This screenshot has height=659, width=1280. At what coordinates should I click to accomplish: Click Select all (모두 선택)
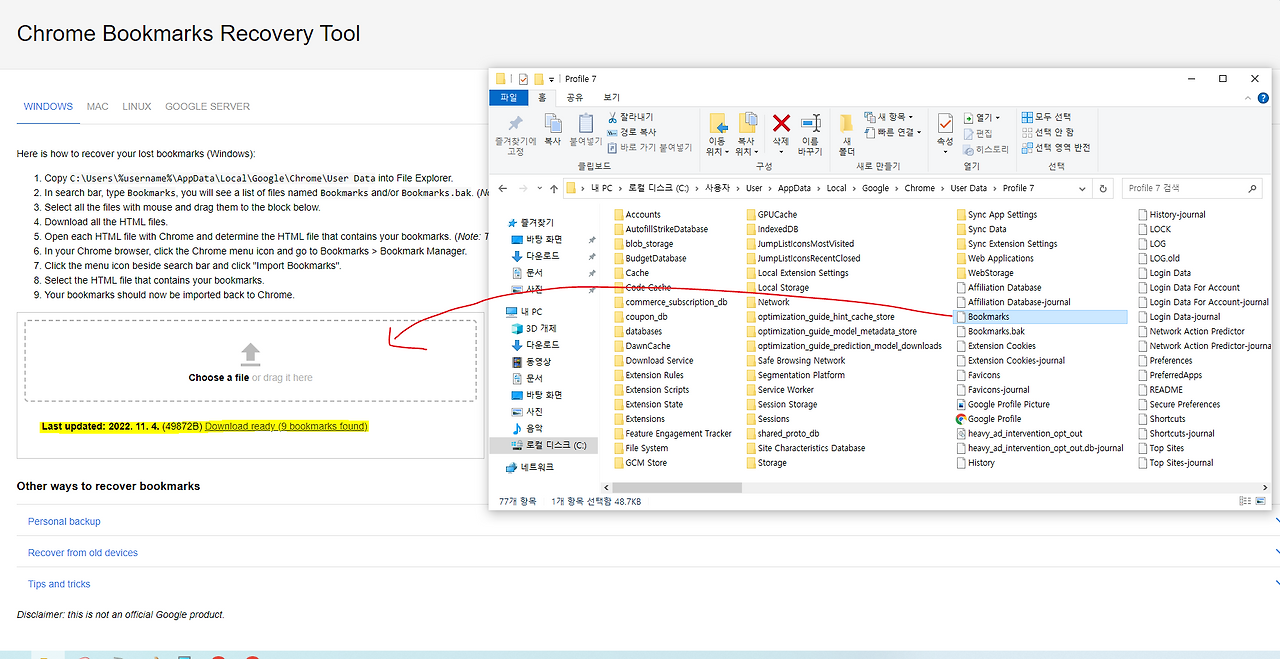[1046, 117]
